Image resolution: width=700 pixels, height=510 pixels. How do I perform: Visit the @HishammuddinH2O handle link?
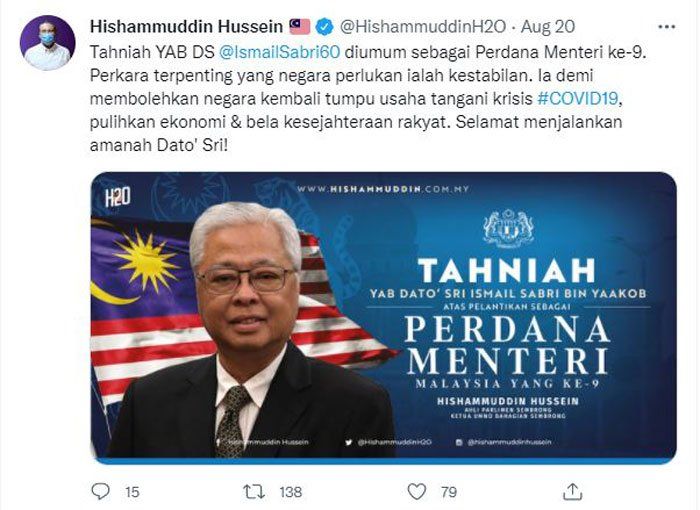tap(422, 27)
